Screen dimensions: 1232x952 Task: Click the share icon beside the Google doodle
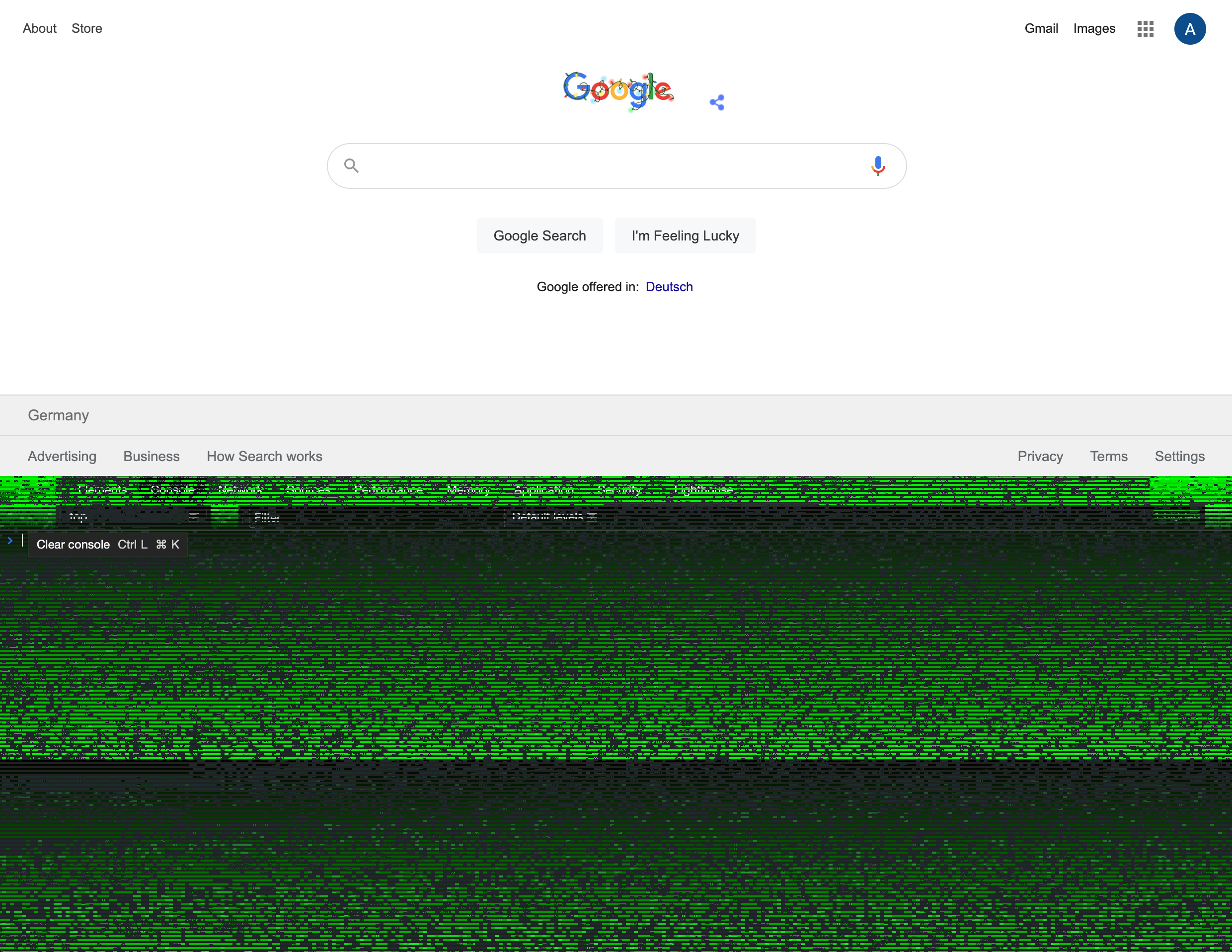(717, 103)
